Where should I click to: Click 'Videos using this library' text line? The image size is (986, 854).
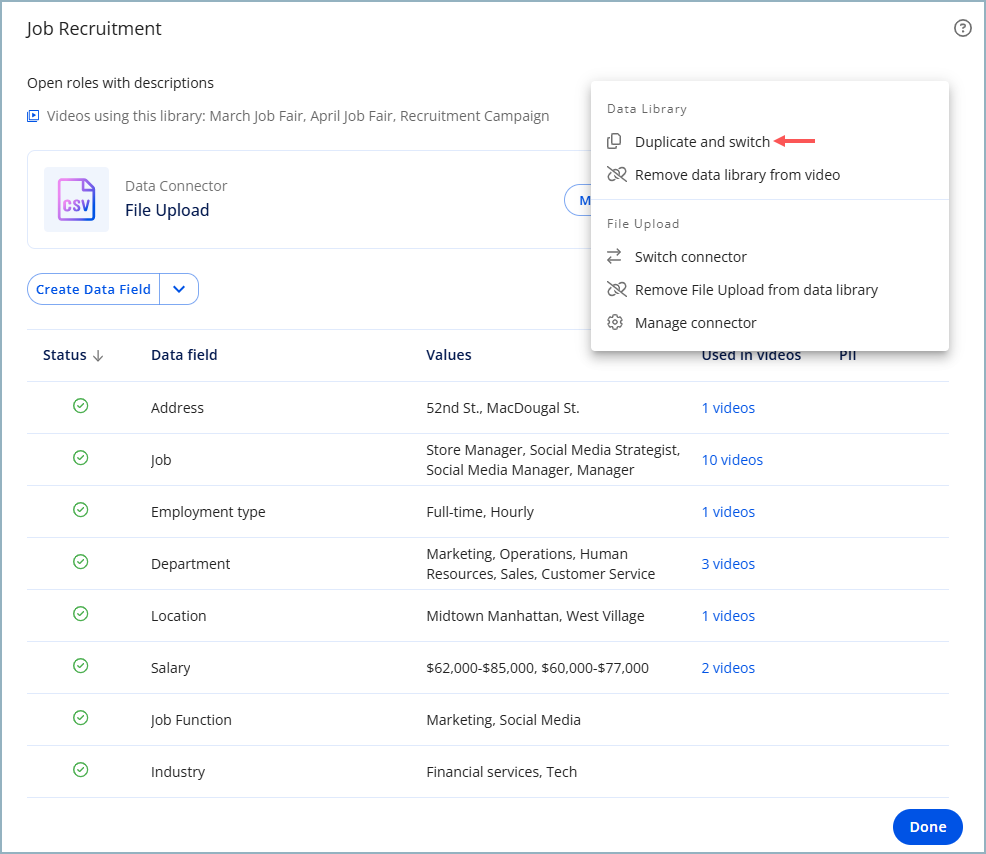[298, 116]
